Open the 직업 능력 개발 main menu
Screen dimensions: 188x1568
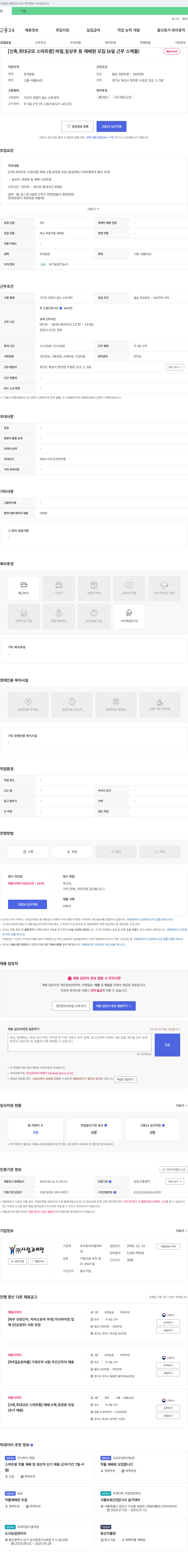click(x=128, y=30)
